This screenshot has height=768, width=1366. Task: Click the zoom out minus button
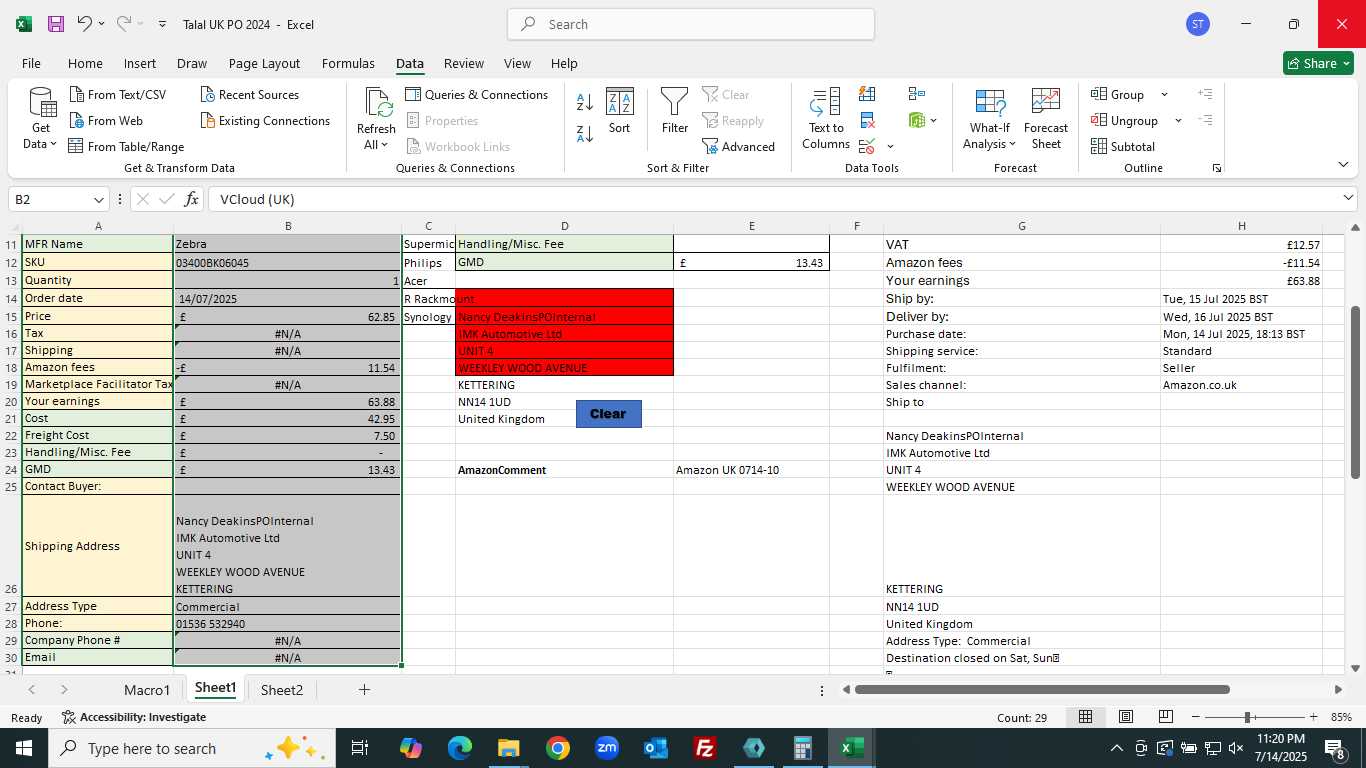[1195, 717]
